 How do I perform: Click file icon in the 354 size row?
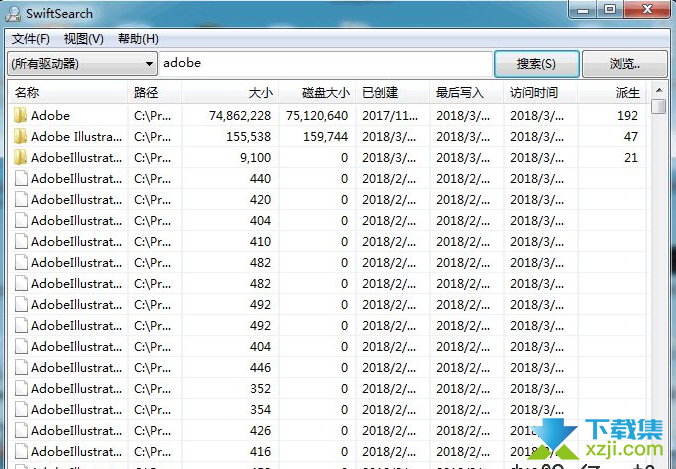click(x=21, y=410)
